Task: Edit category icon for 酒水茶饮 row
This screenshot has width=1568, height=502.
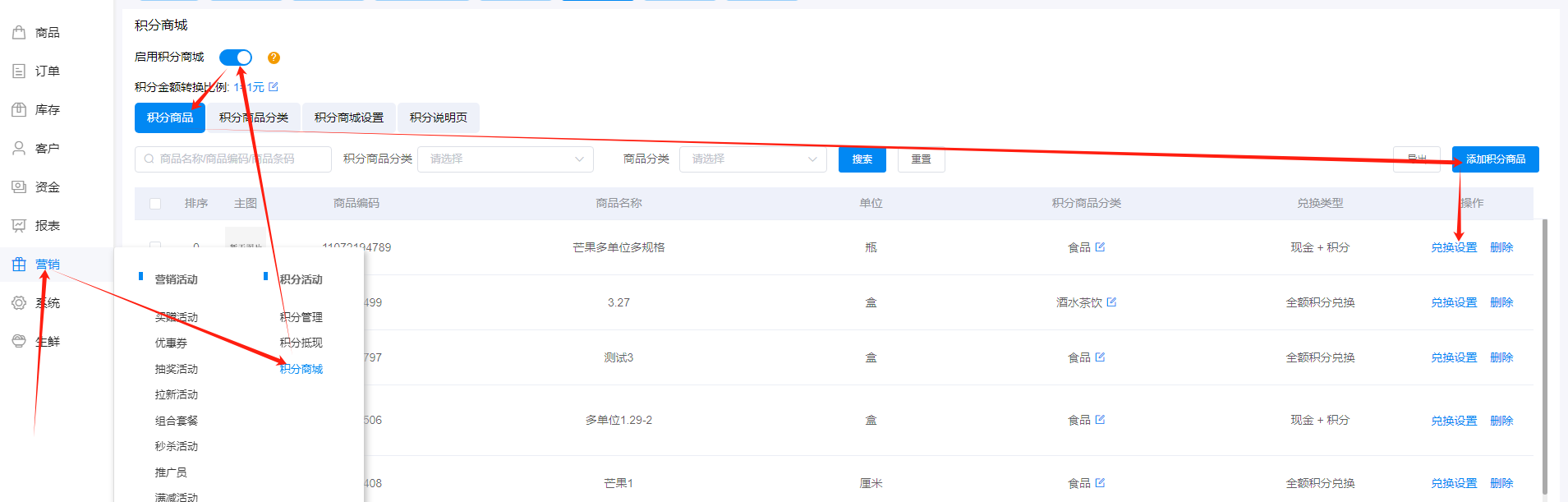Action: [1111, 302]
